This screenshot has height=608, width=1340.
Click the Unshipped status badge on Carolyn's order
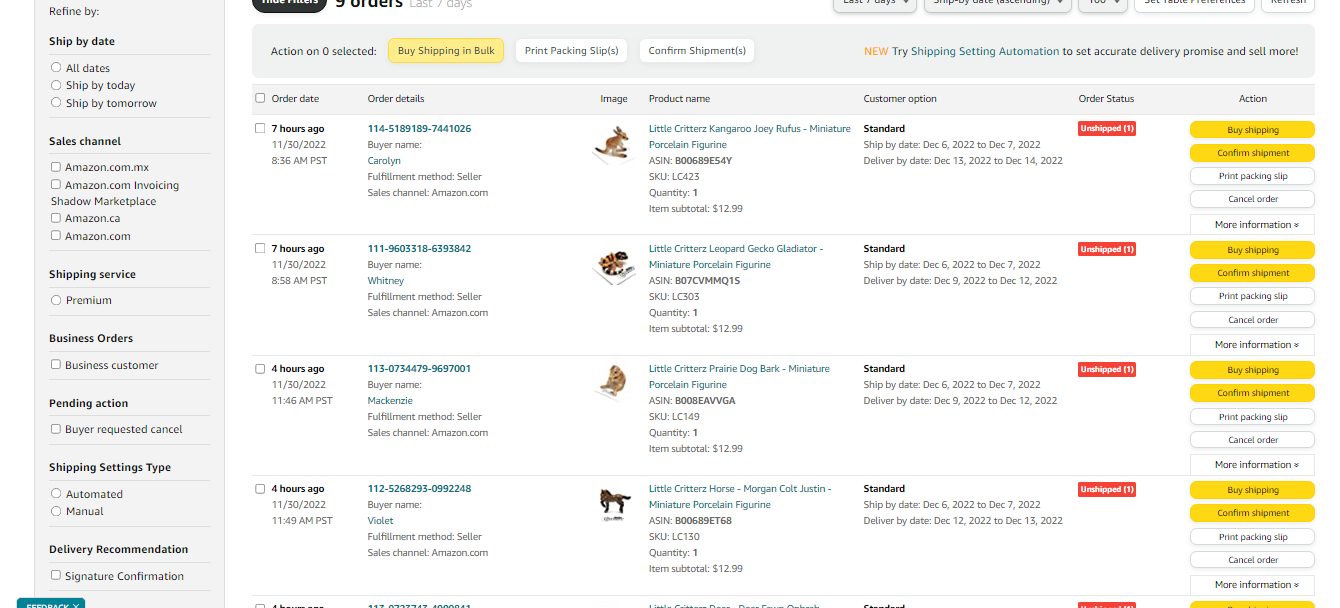(1107, 129)
